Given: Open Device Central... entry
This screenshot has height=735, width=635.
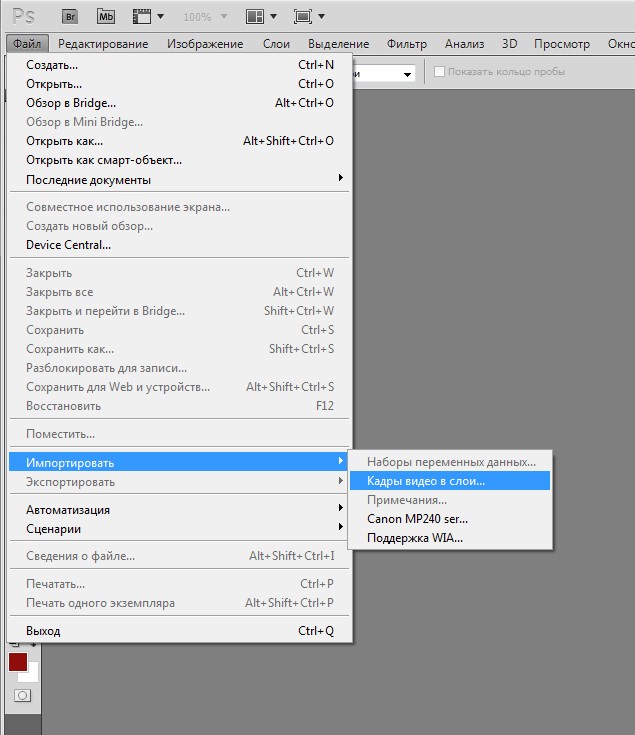Looking at the screenshot, I should (x=180, y=245).
